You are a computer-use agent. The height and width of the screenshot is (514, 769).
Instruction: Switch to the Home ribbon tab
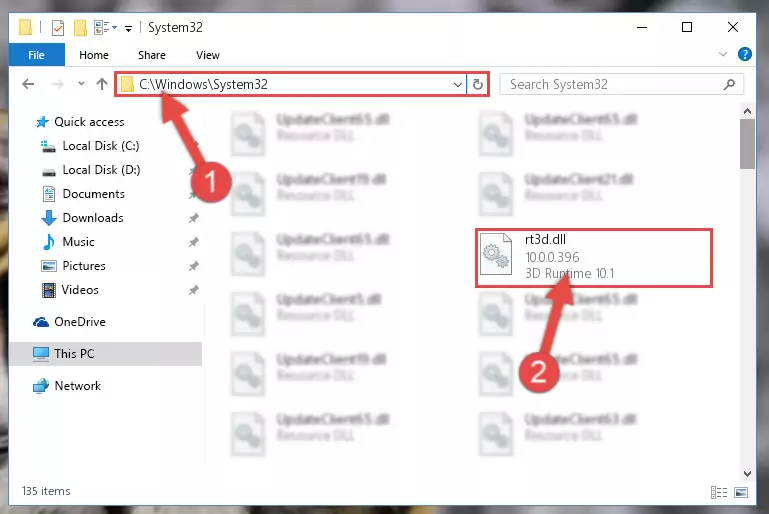pos(94,55)
